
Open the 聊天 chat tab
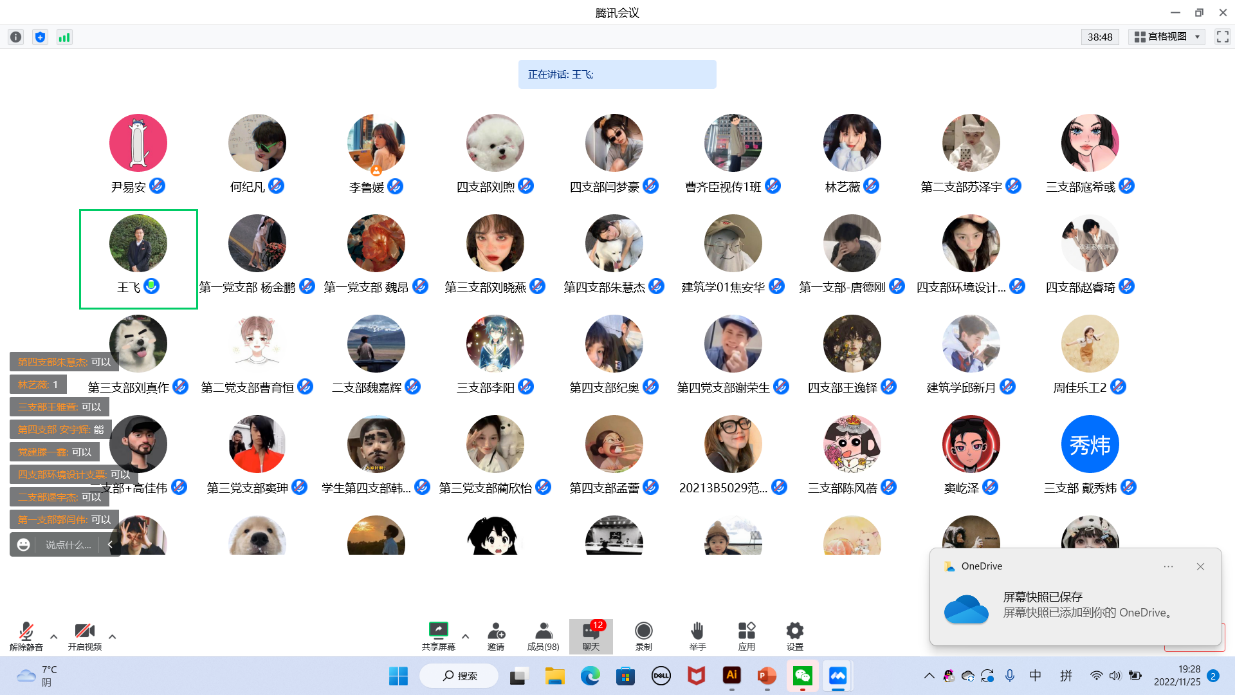[x=591, y=635]
